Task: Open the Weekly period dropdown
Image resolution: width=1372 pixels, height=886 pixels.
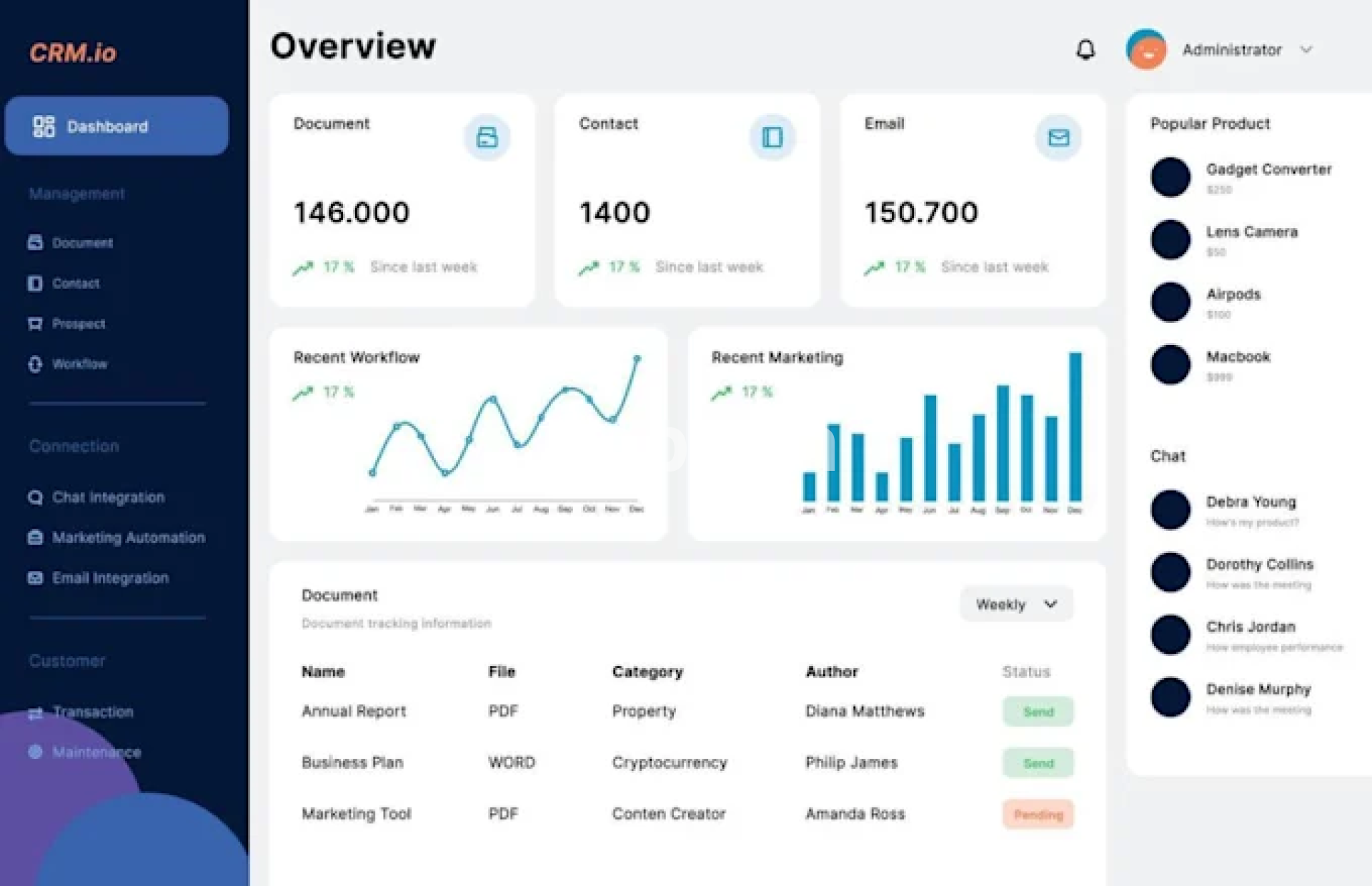Action: click(1016, 604)
